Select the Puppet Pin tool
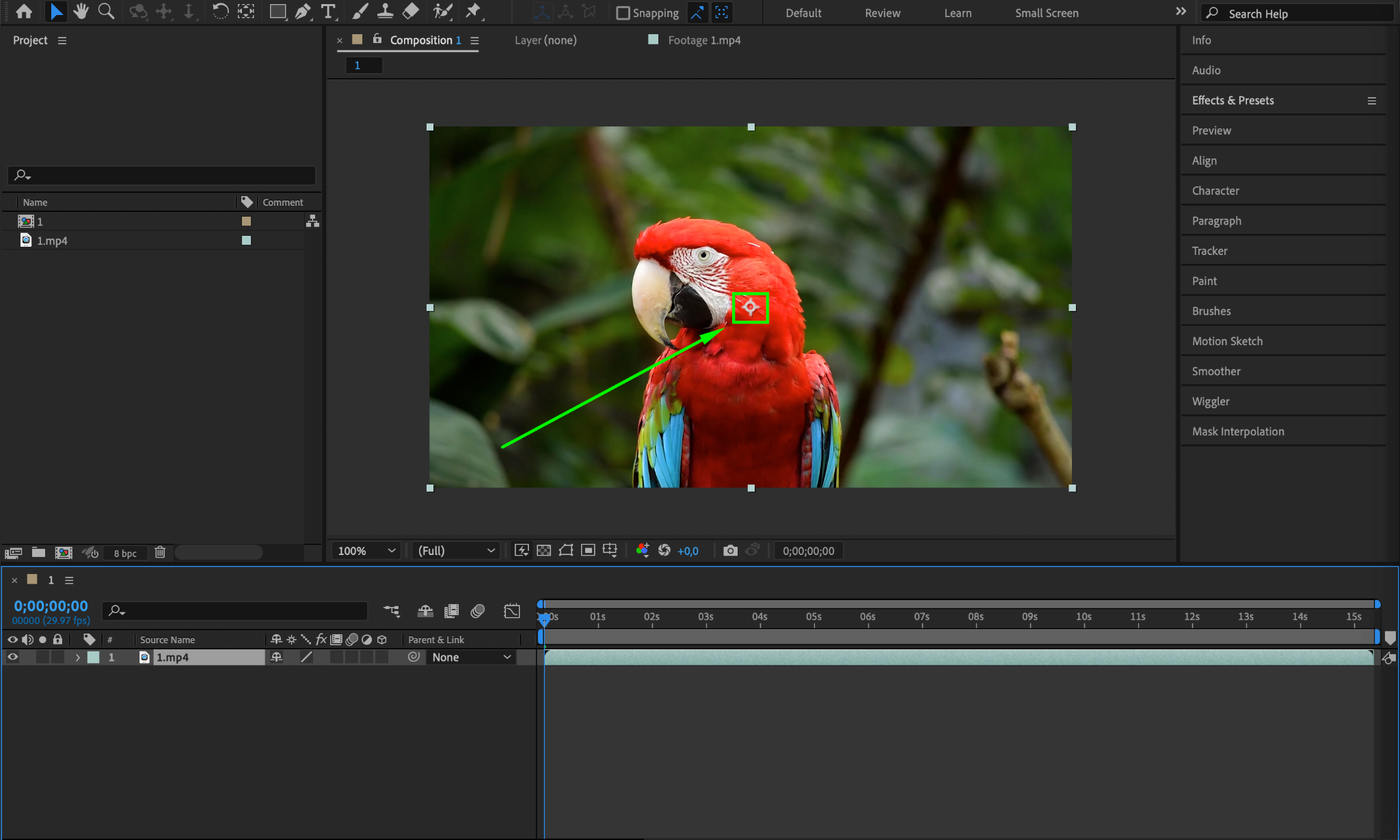 [473, 12]
